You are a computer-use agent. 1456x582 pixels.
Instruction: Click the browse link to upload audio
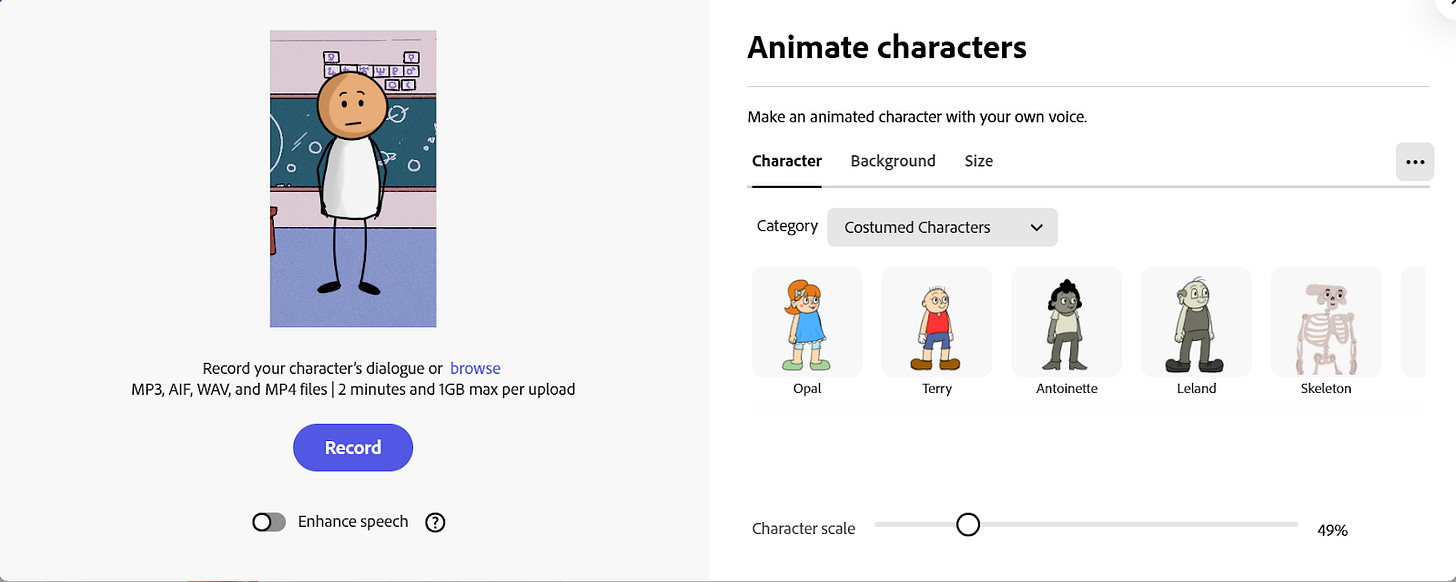point(475,368)
